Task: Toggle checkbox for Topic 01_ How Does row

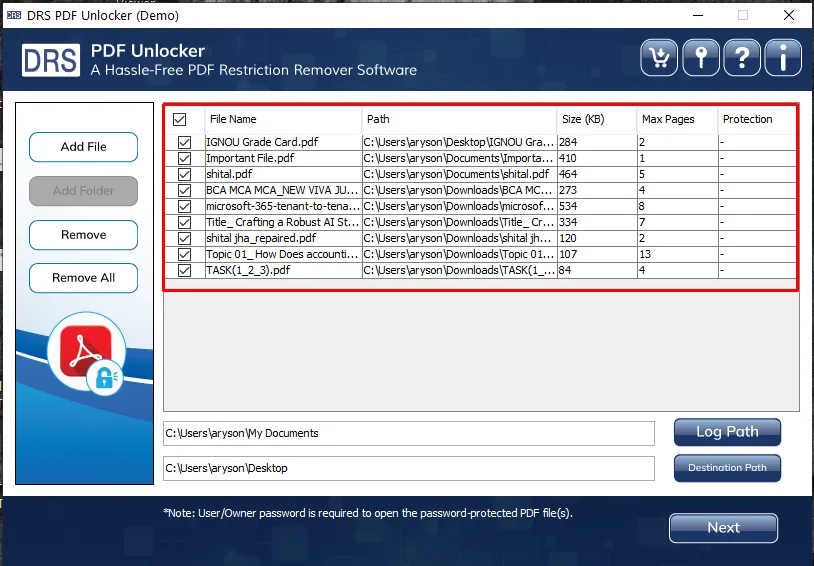Action: coord(184,254)
